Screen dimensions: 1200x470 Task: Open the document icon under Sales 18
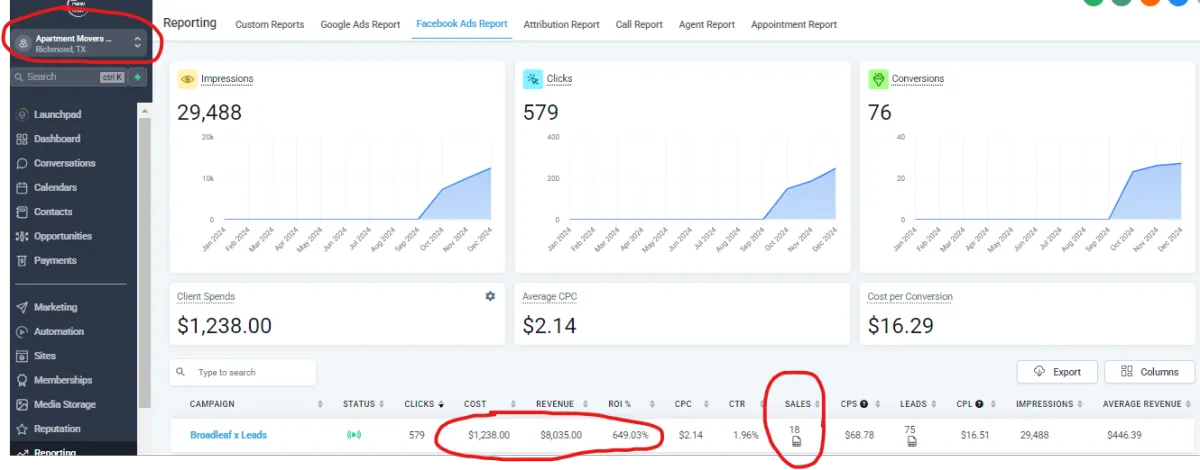tap(797, 441)
